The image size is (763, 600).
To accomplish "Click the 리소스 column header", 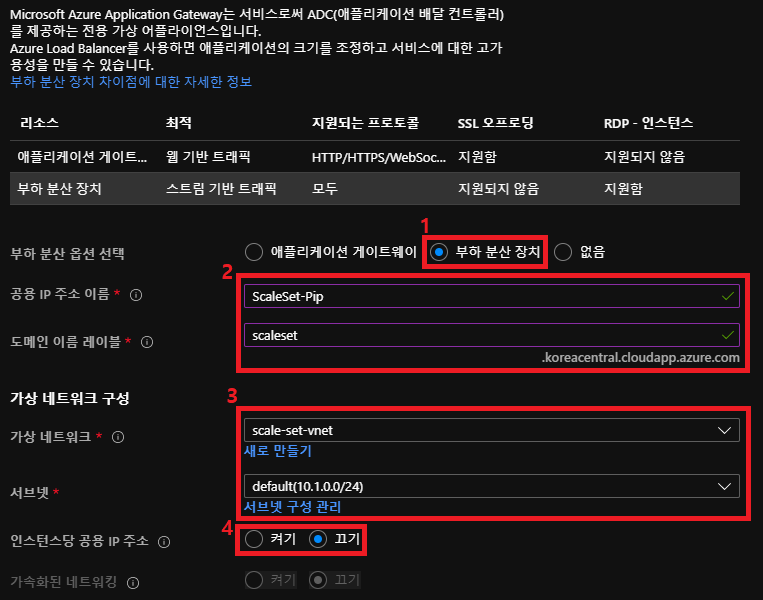I will 39,123.
